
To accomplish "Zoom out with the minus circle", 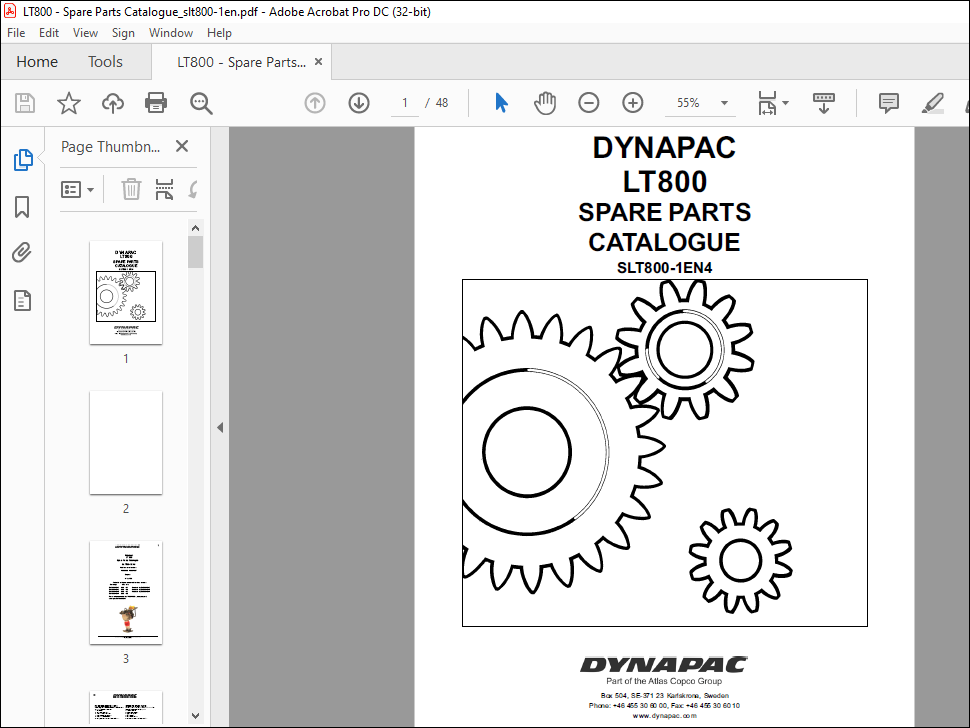I will 588,103.
